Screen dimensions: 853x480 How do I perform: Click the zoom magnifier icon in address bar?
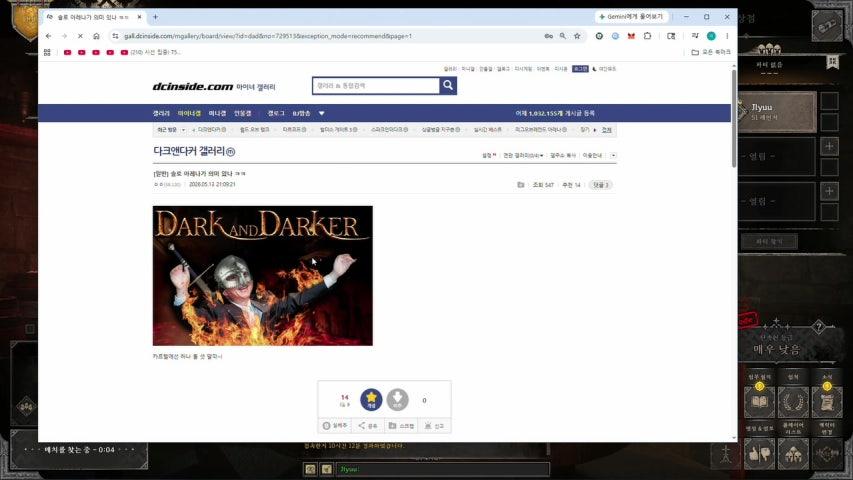(x=563, y=36)
